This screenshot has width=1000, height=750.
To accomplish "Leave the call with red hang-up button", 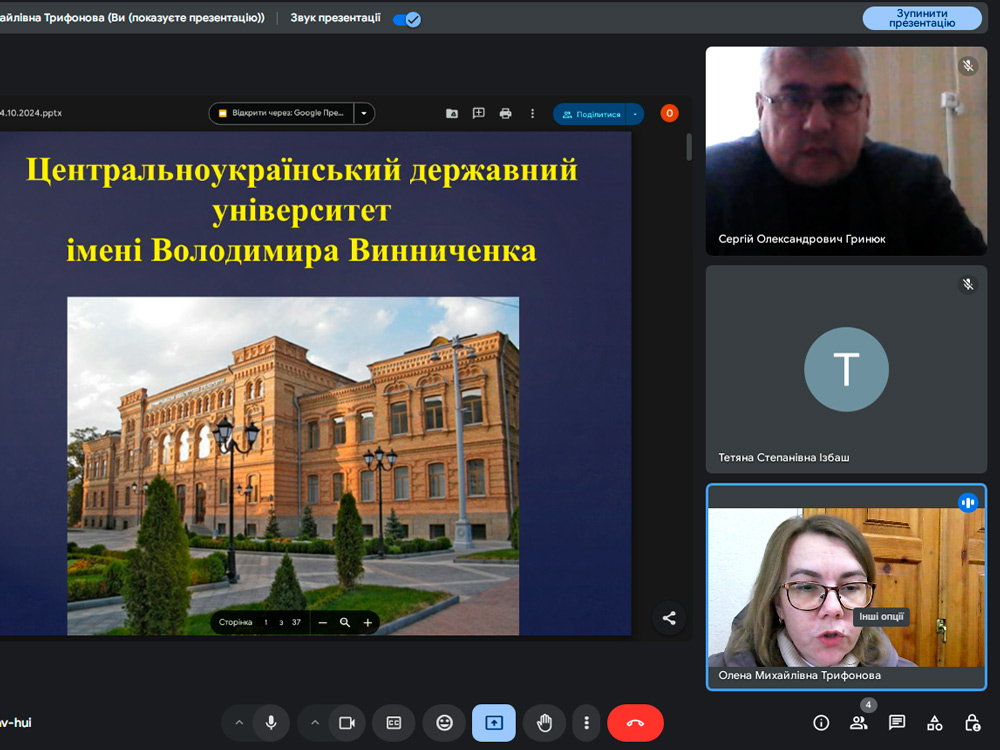I will pos(635,722).
